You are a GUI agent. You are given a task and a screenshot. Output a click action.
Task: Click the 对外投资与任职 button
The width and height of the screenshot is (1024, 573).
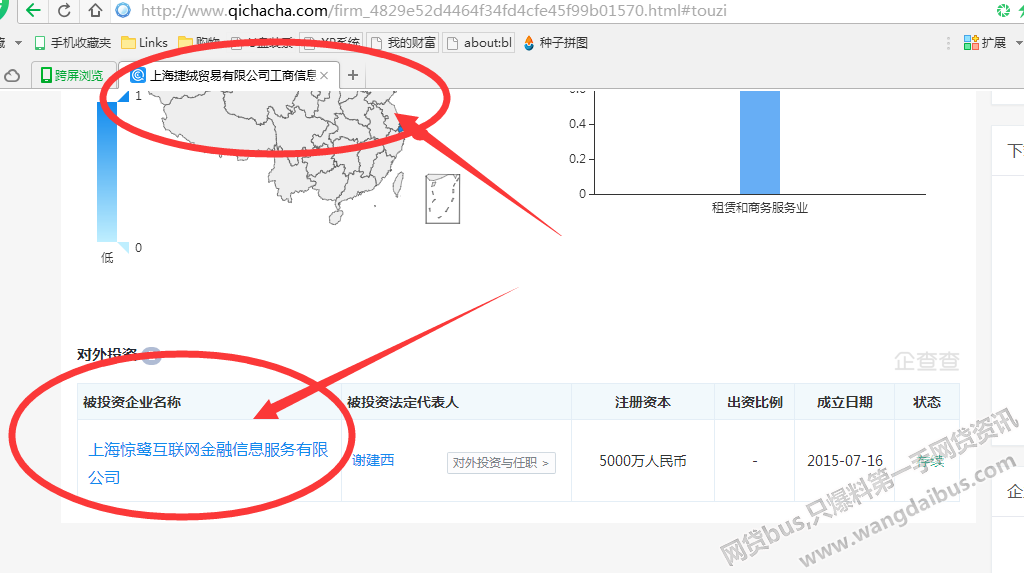pos(501,463)
